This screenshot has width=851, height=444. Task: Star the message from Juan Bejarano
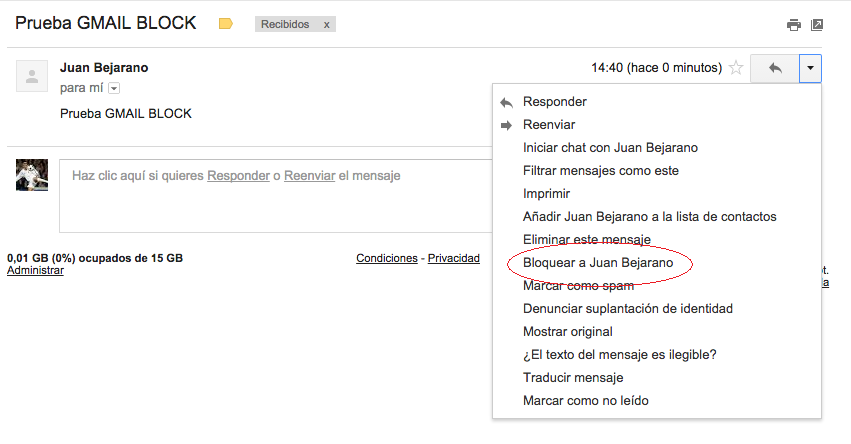click(x=736, y=68)
